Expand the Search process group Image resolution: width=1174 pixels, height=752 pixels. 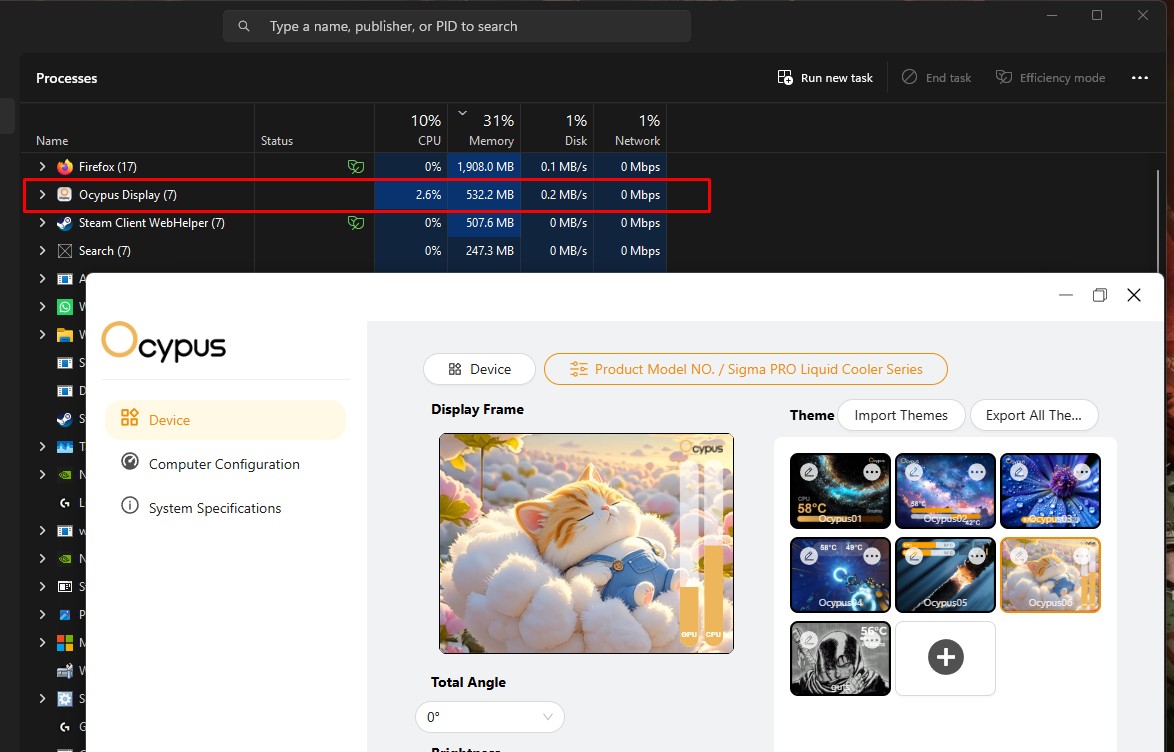coord(43,251)
